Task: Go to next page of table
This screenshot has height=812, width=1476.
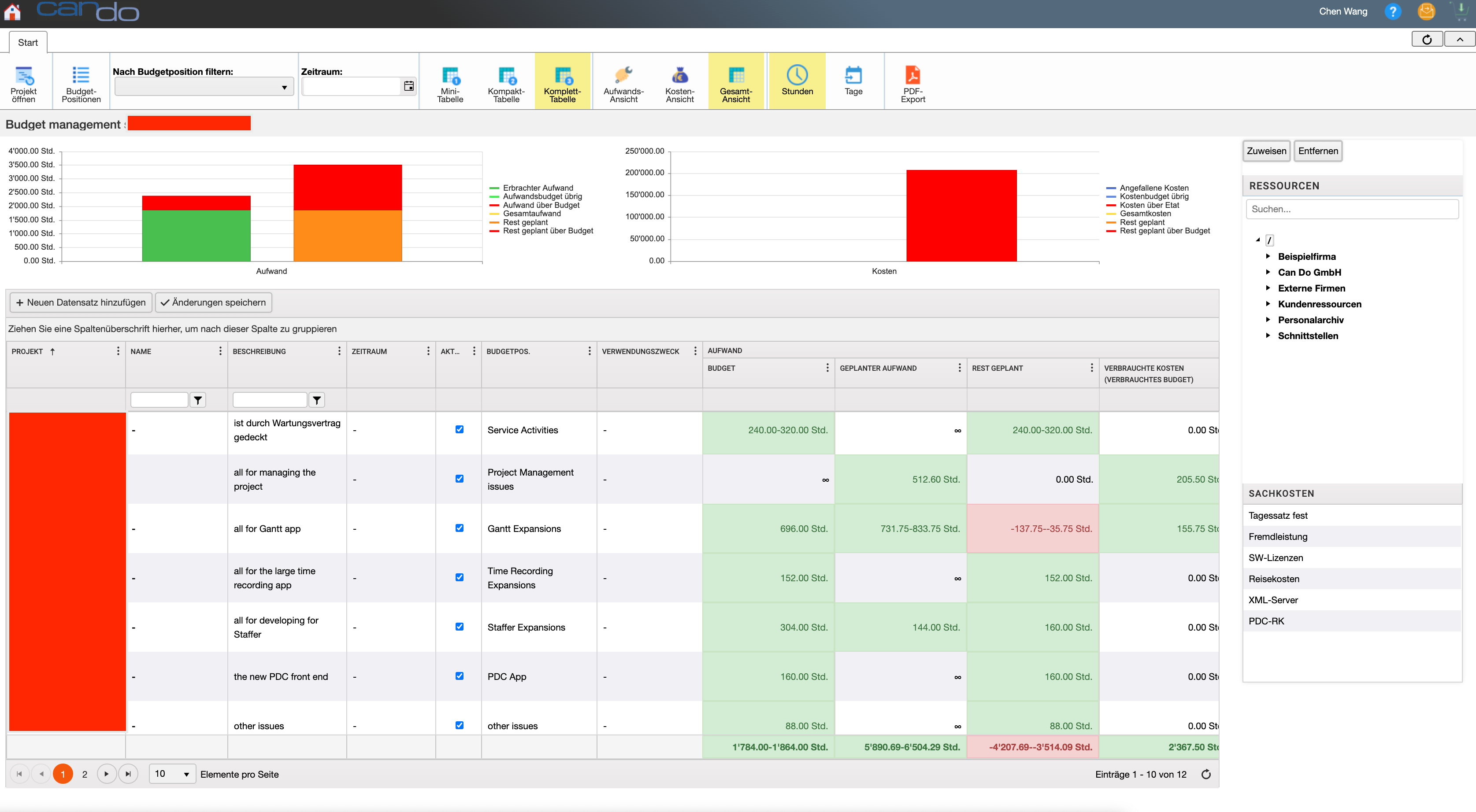Action: point(107,774)
